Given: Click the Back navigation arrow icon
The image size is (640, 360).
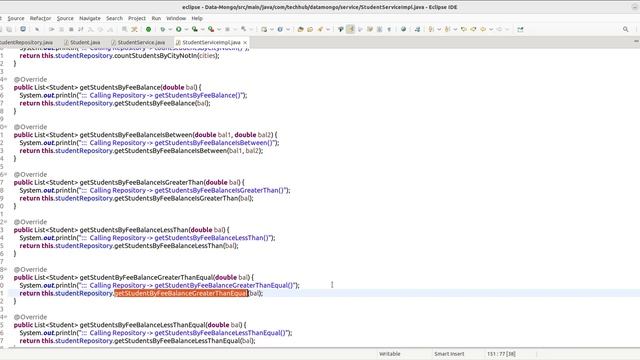Looking at the screenshot, I should 483,29.
